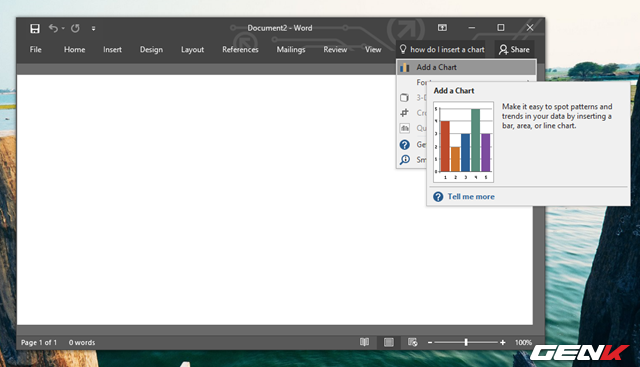Screen dimensions: 640x367
Task: Open the Customize Quick Access Toolbar dropdown
Action: tap(93, 28)
